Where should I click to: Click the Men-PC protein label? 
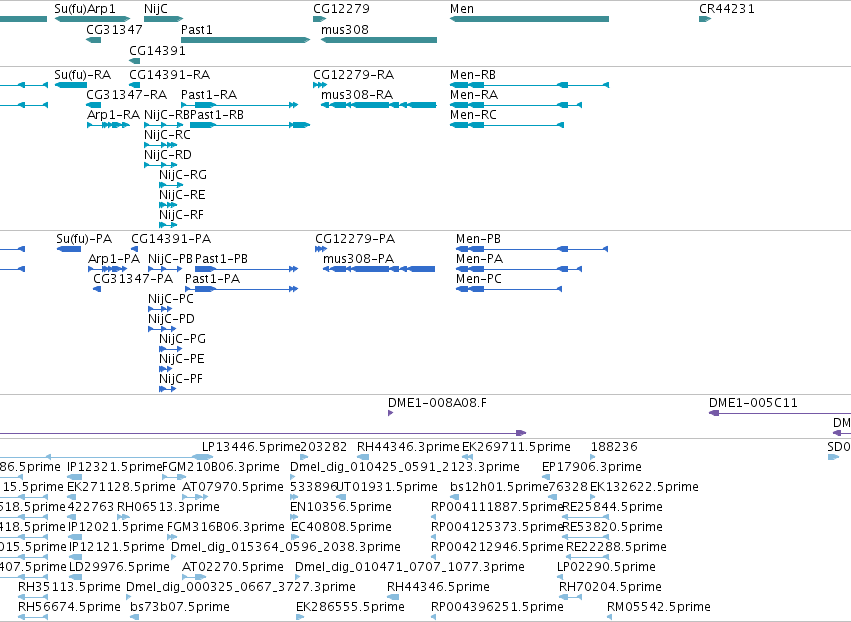479,278
